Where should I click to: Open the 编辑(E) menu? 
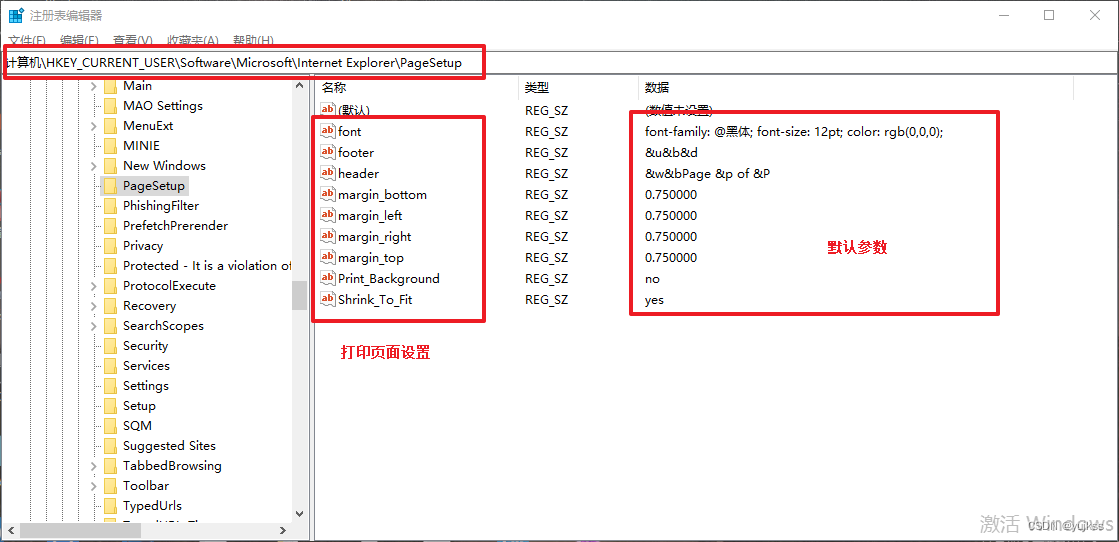(79, 40)
